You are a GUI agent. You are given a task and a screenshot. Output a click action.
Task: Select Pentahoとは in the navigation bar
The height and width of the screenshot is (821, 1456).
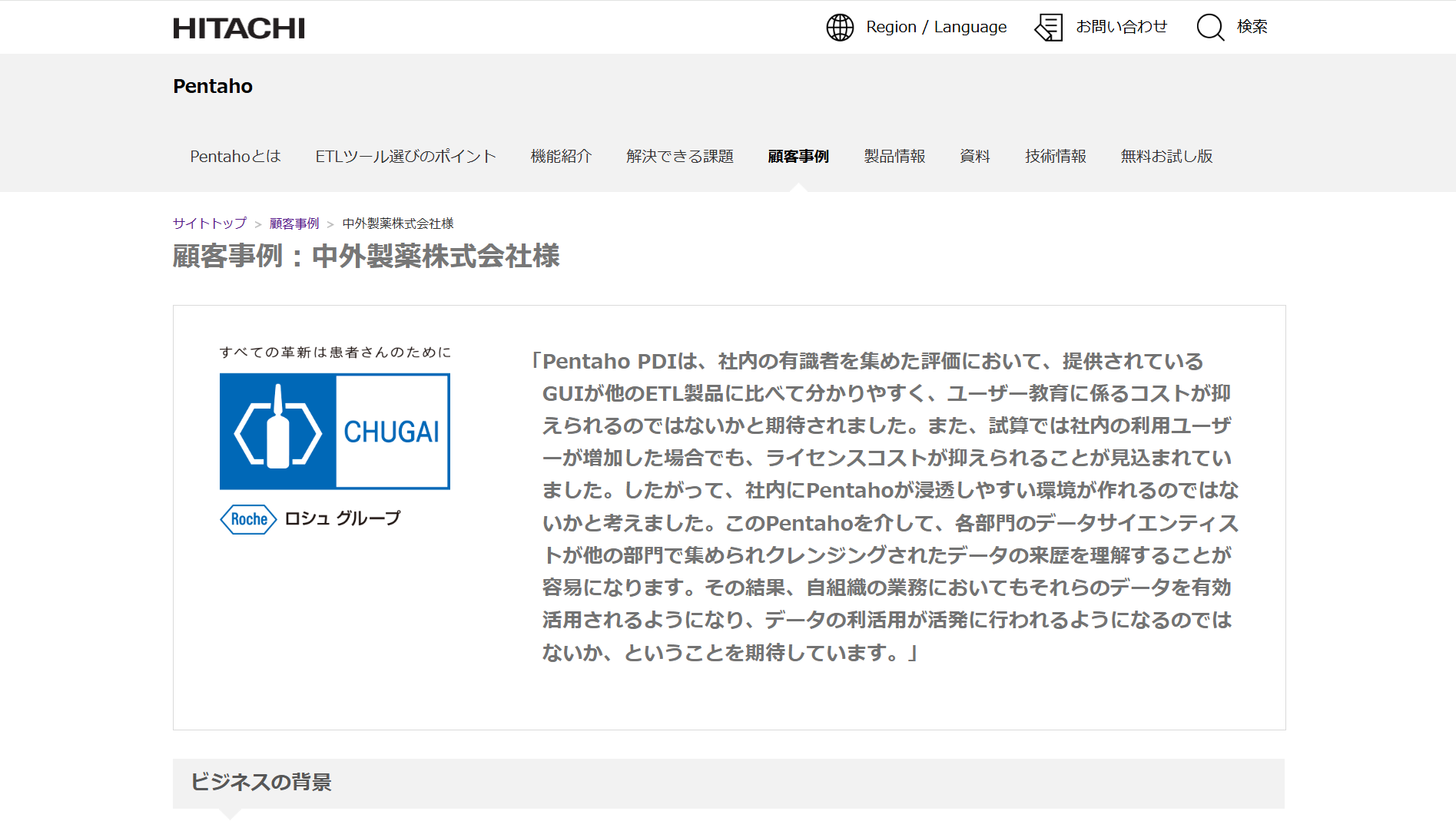pyautogui.click(x=235, y=156)
